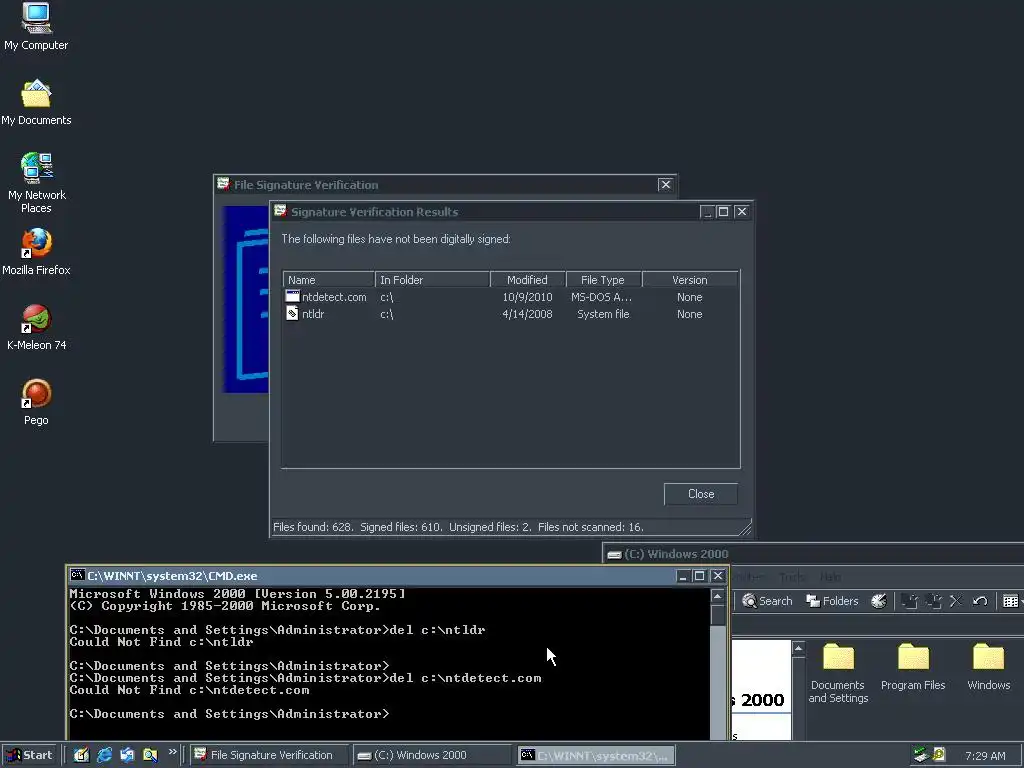Viewport: 1024px width, 768px height.
Task: Launch Outlook Express from Quick Launch
Action: point(127,755)
